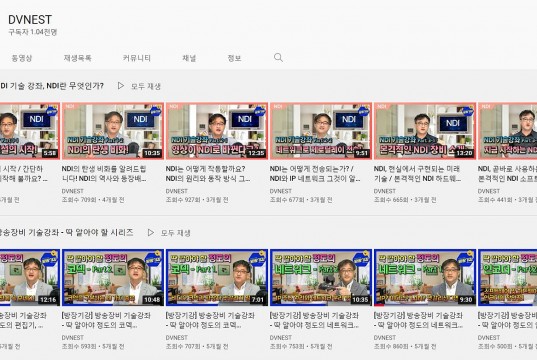Open 방송장비 기술강좌 - 딱 알아야 할 시리즈 title
The image size is (537, 360).
tap(66, 233)
